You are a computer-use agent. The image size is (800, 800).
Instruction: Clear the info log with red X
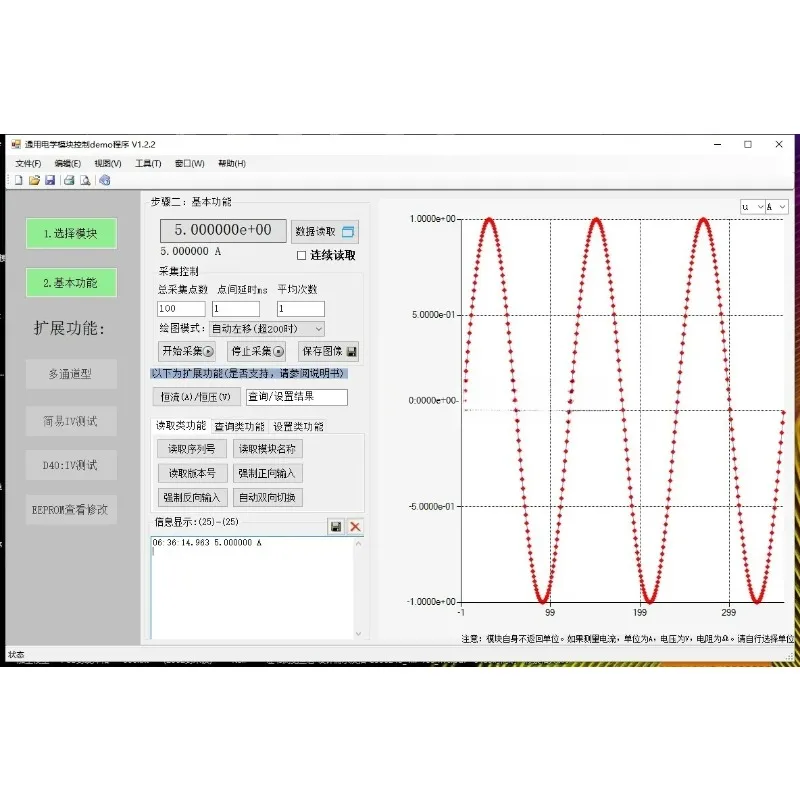coord(355,527)
